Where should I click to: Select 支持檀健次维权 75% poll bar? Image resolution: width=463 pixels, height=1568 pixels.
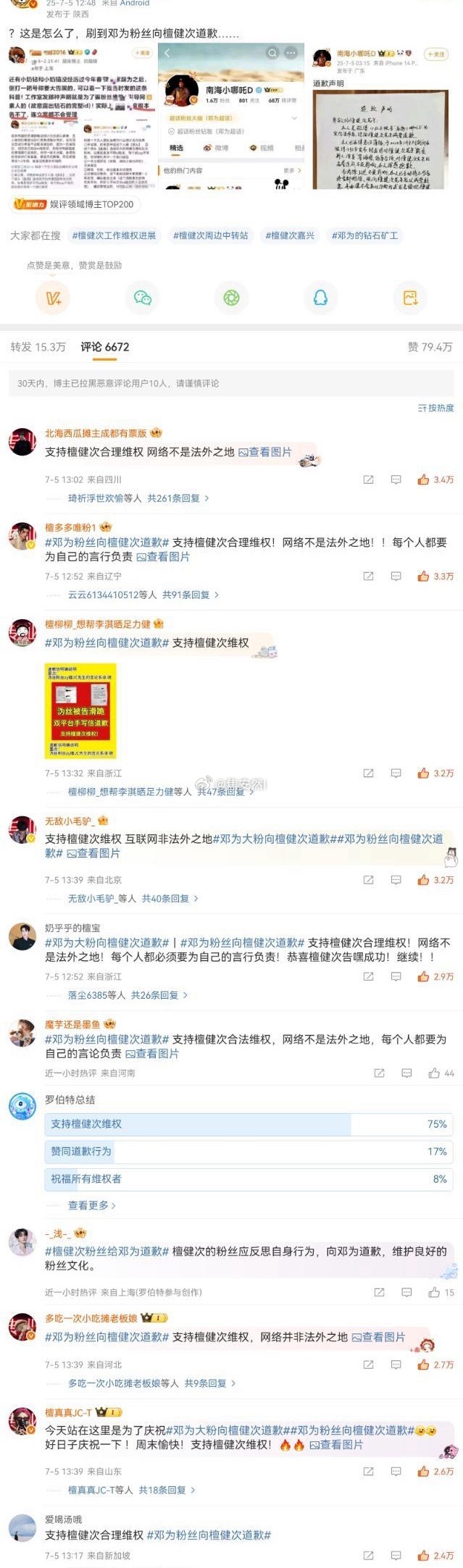pos(249,1124)
